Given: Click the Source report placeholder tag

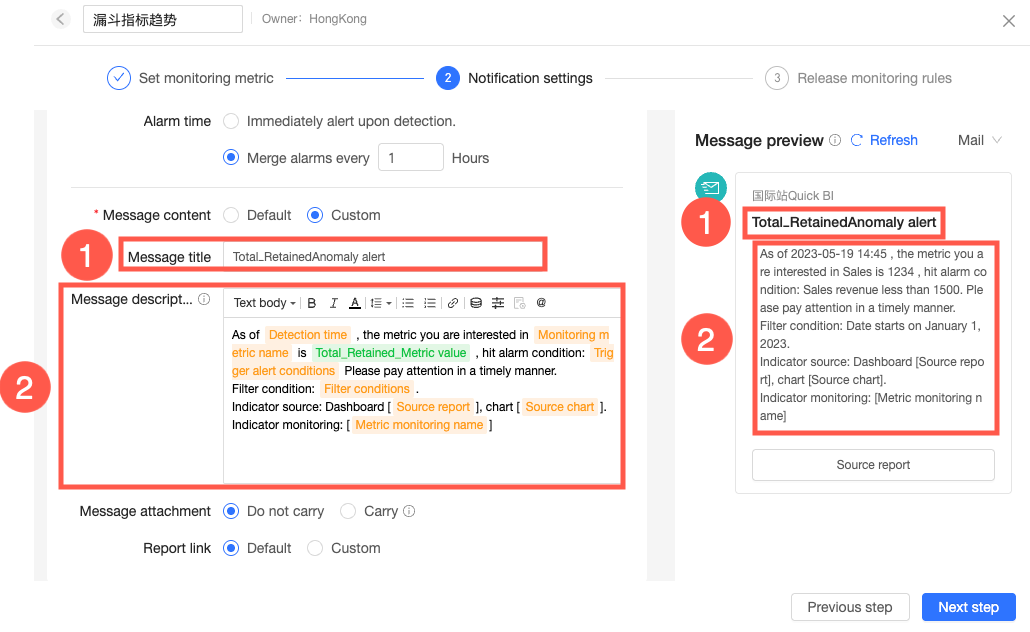Looking at the screenshot, I should [433, 407].
